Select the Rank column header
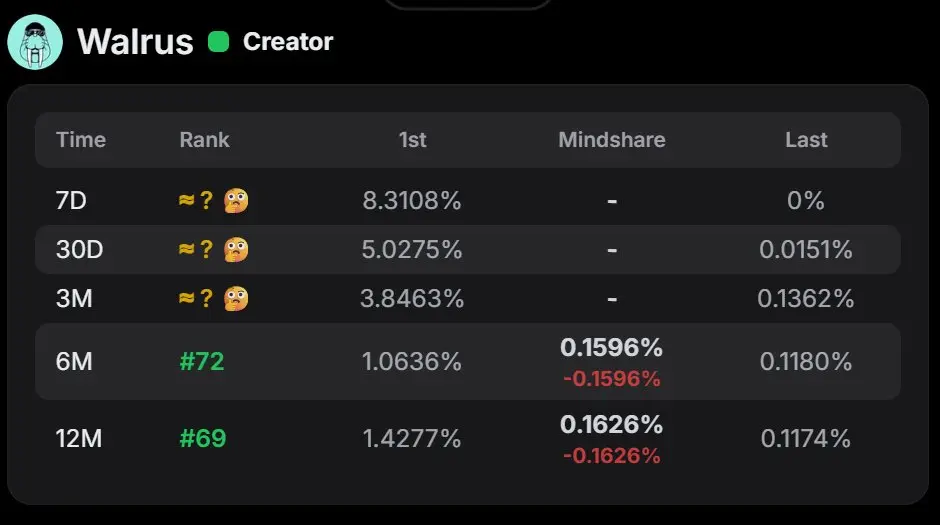Viewport: 940px width, 525px height. (204, 140)
